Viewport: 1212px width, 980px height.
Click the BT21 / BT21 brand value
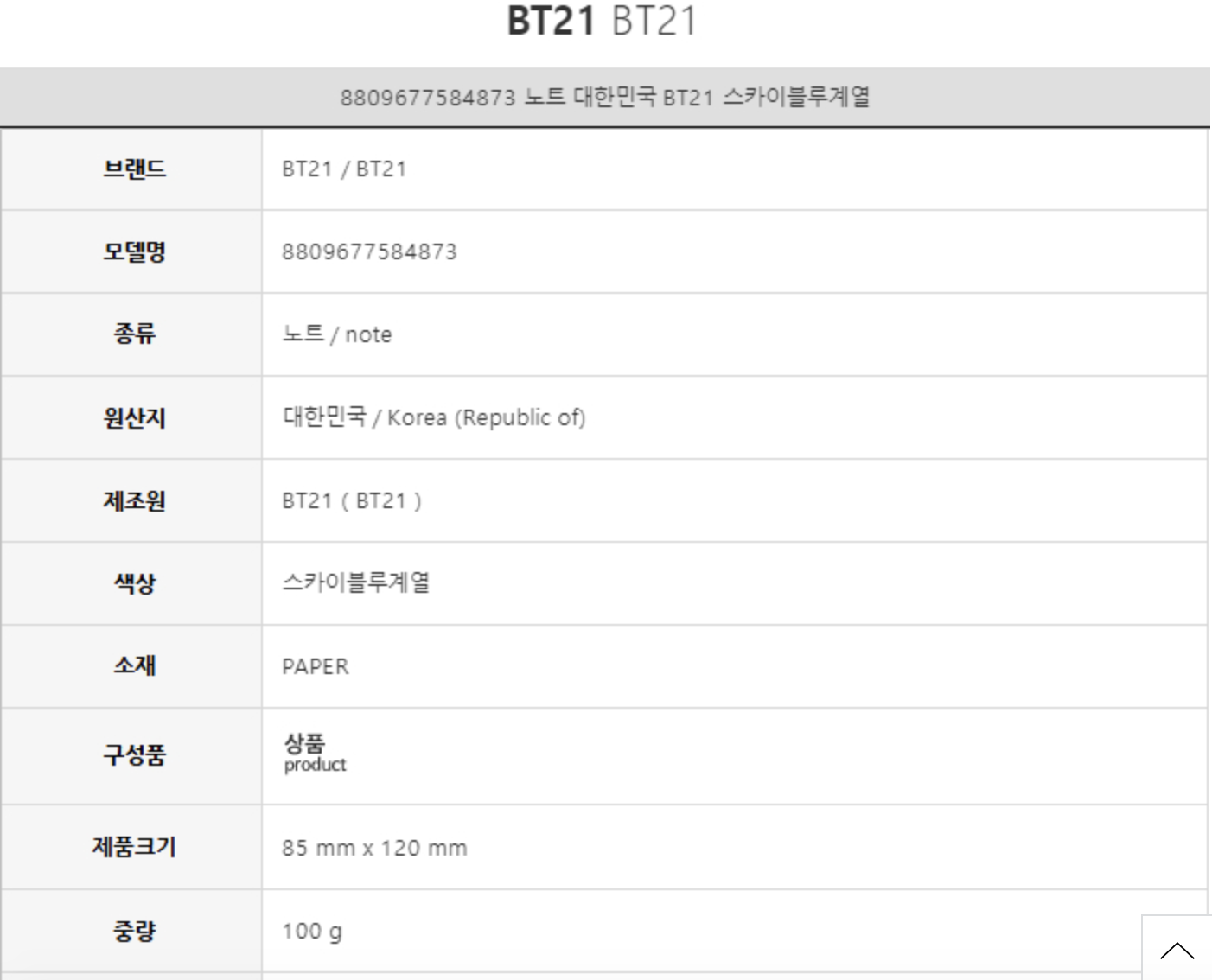coord(344,169)
